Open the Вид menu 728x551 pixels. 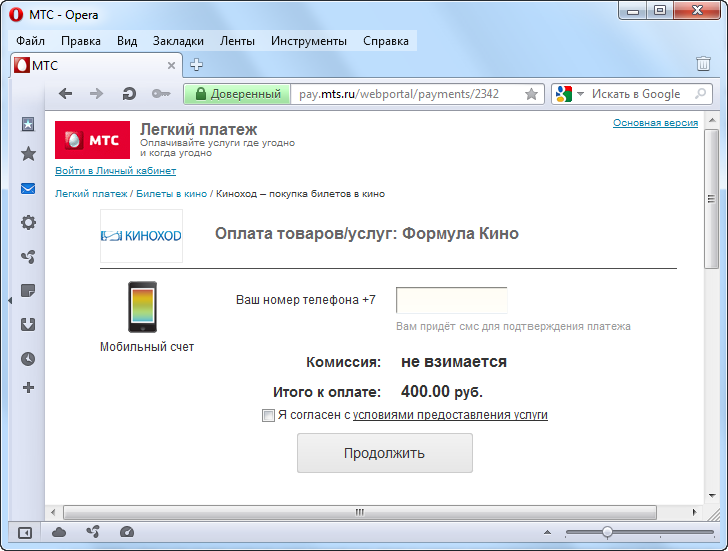click(127, 41)
